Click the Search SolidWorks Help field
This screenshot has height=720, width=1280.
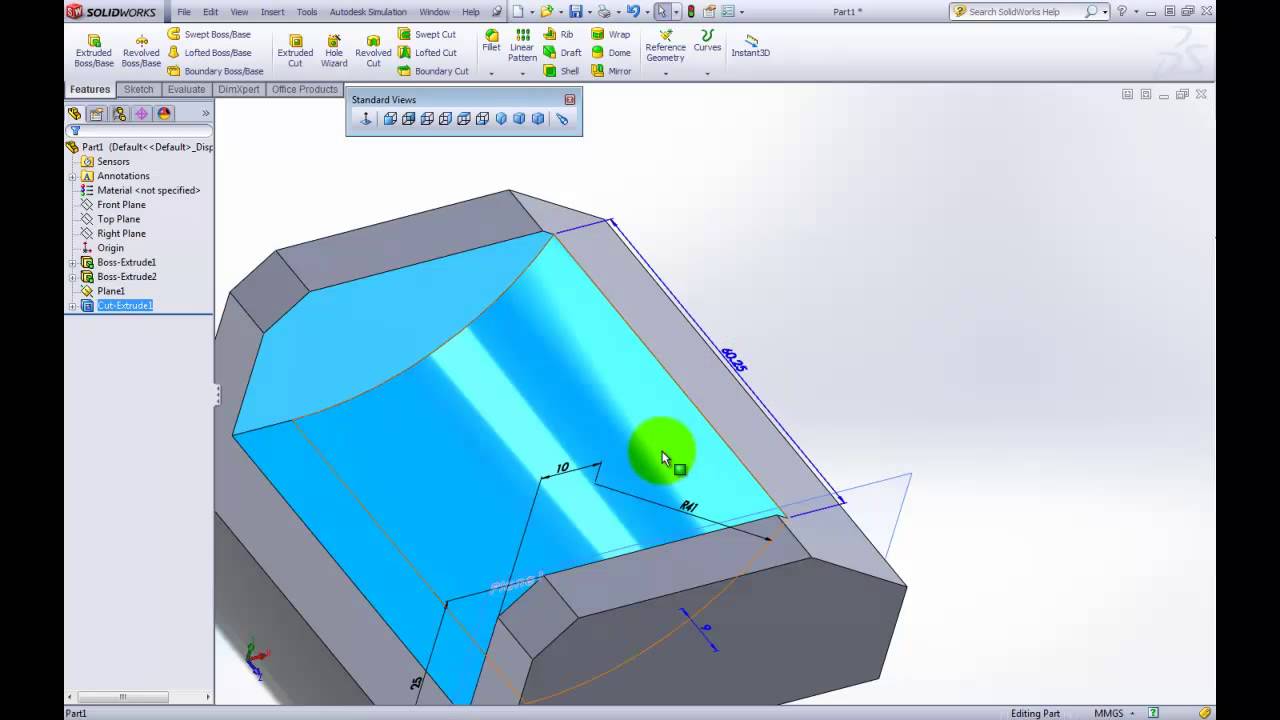point(1024,12)
